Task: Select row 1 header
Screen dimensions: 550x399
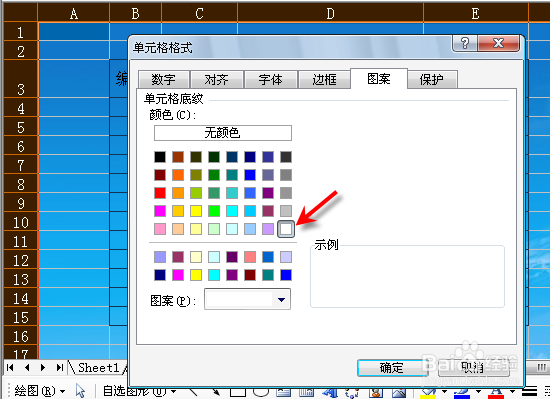Action: (20, 32)
